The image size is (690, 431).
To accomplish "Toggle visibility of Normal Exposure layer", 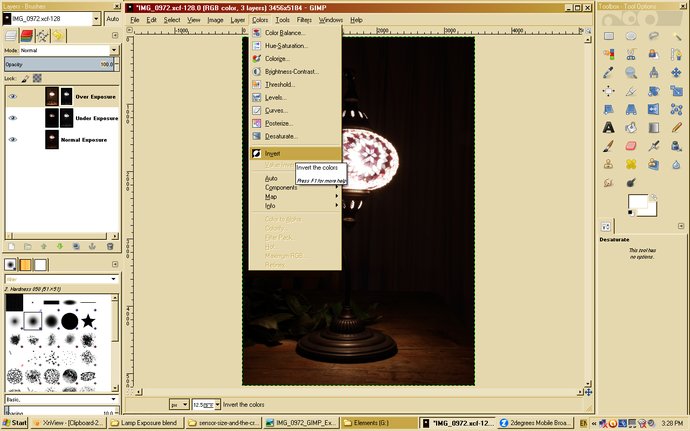I will point(13,140).
